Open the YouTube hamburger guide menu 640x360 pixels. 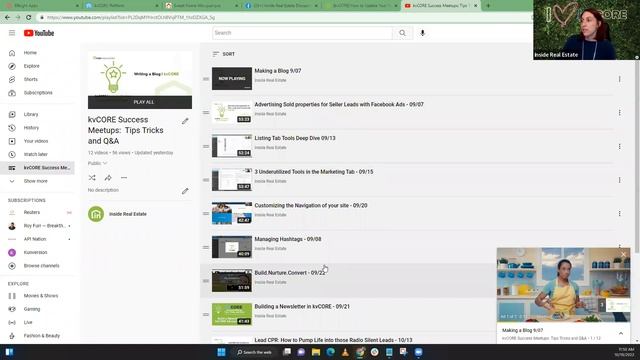pos(12,33)
